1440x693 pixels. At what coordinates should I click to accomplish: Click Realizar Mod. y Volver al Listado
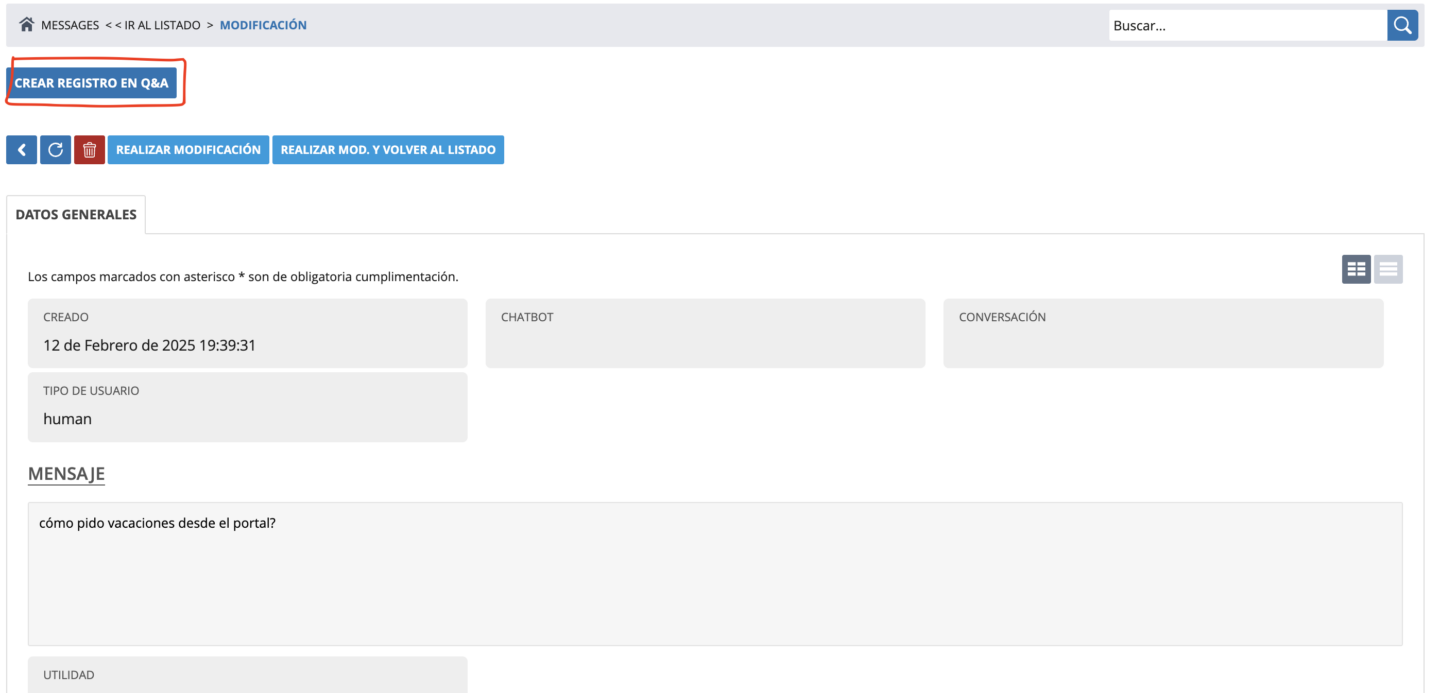coord(388,150)
